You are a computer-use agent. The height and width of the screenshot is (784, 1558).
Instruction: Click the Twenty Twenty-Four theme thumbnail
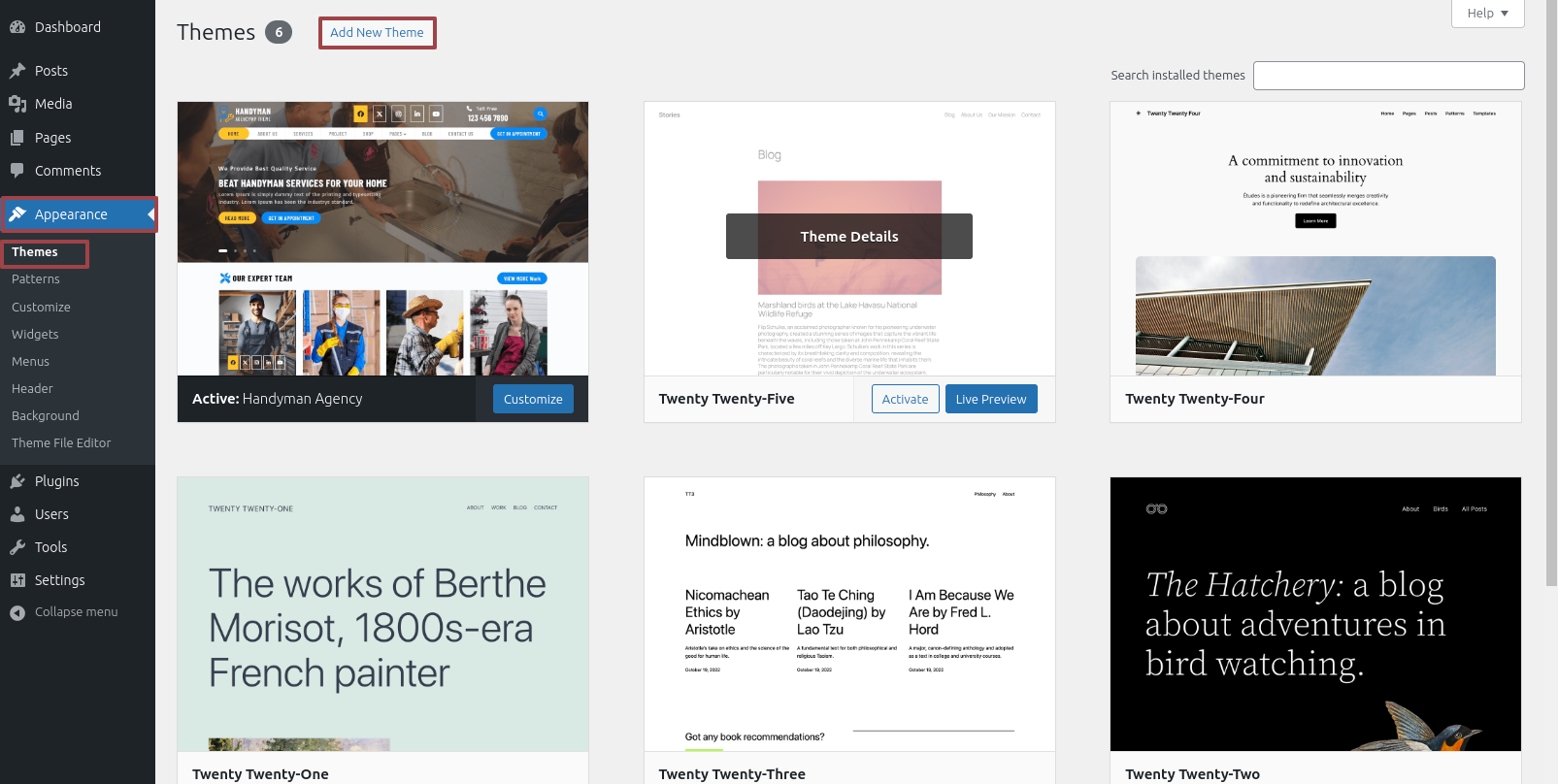tap(1315, 239)
